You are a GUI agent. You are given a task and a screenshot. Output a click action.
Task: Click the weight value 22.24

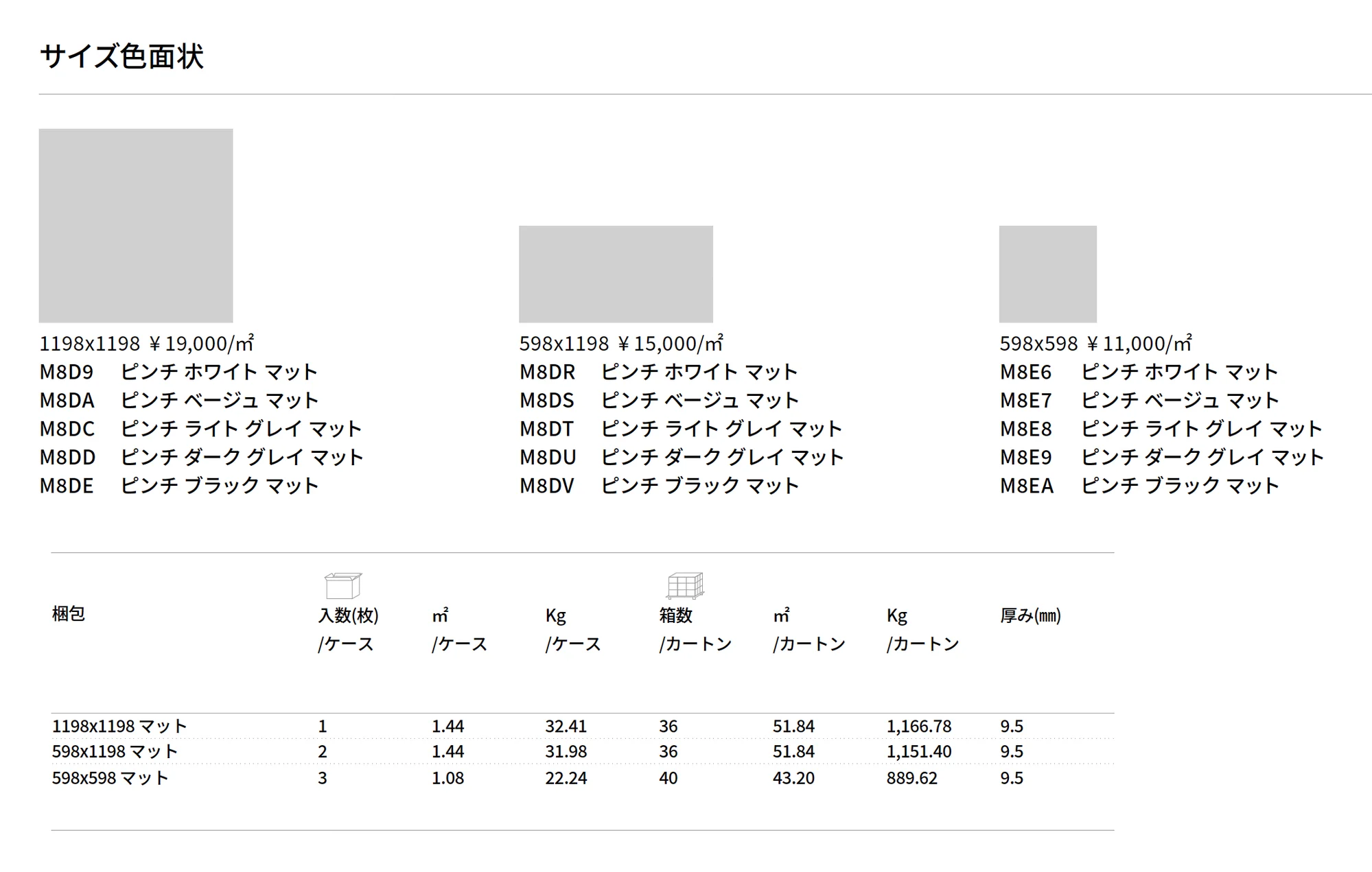pos(566,778)
